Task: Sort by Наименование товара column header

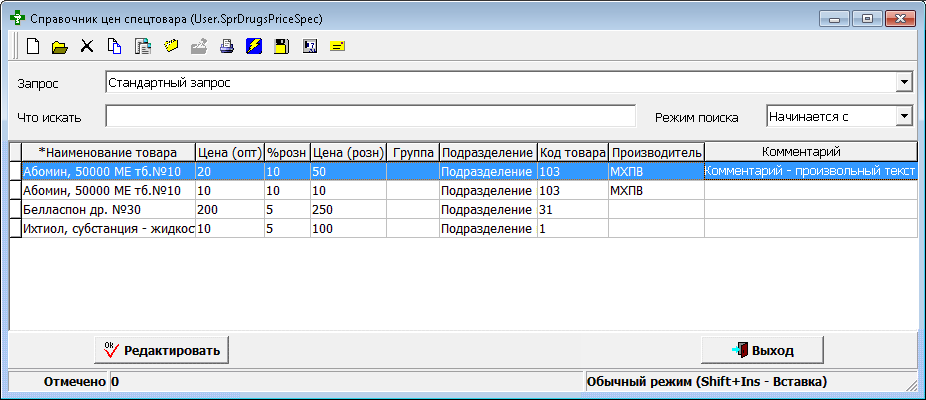Action: click(x=108, y=152)
